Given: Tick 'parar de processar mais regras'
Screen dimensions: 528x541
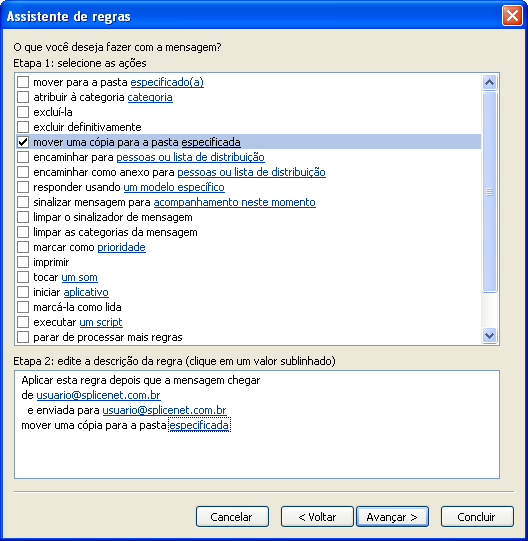Looking at the screenshot, I should pos(23,337).
